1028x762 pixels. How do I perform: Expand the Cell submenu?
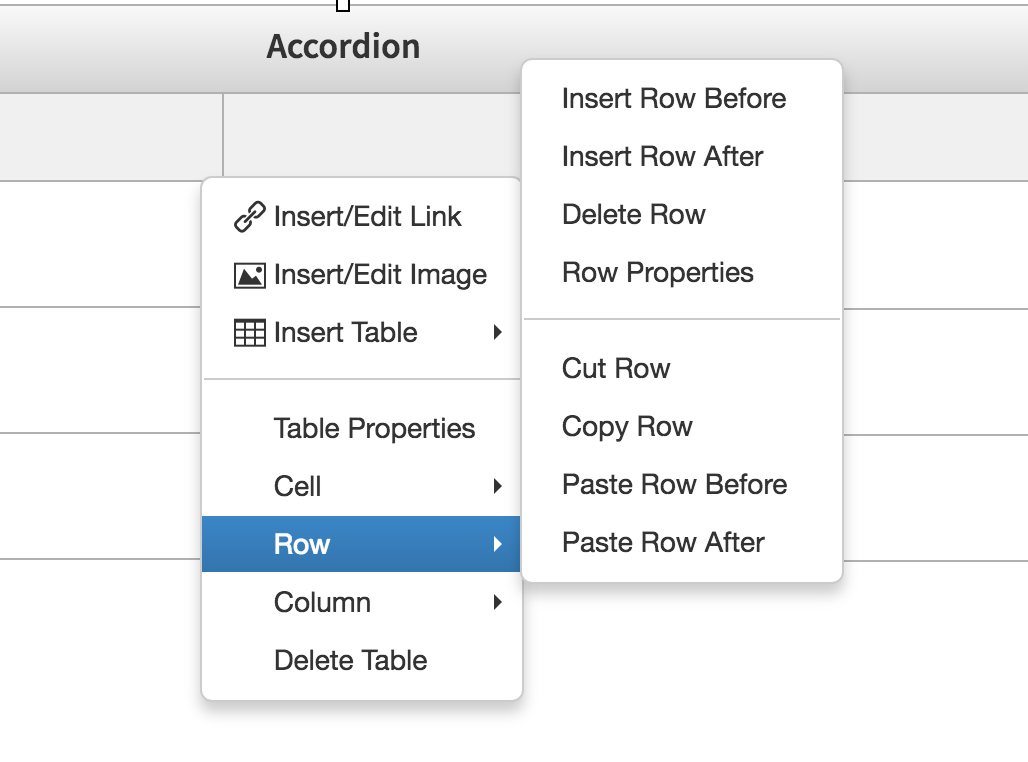click(497, 486)
